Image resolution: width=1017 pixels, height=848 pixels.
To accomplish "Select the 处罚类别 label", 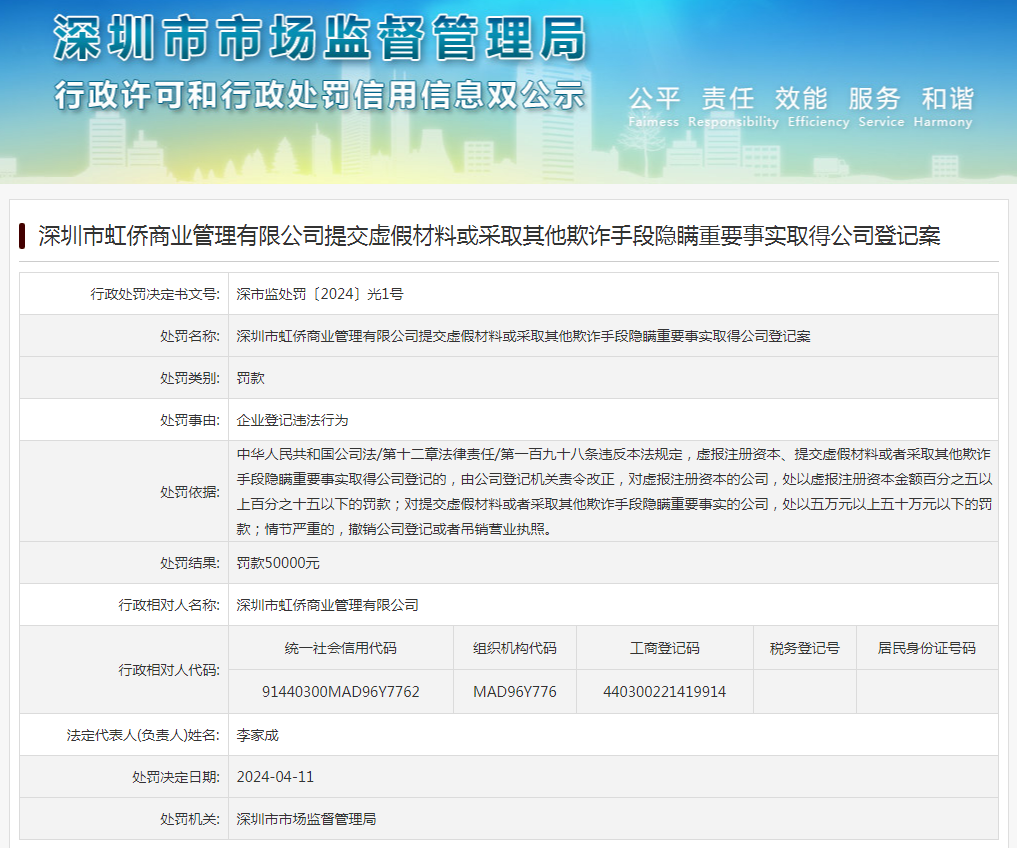I will coord(189,378).
